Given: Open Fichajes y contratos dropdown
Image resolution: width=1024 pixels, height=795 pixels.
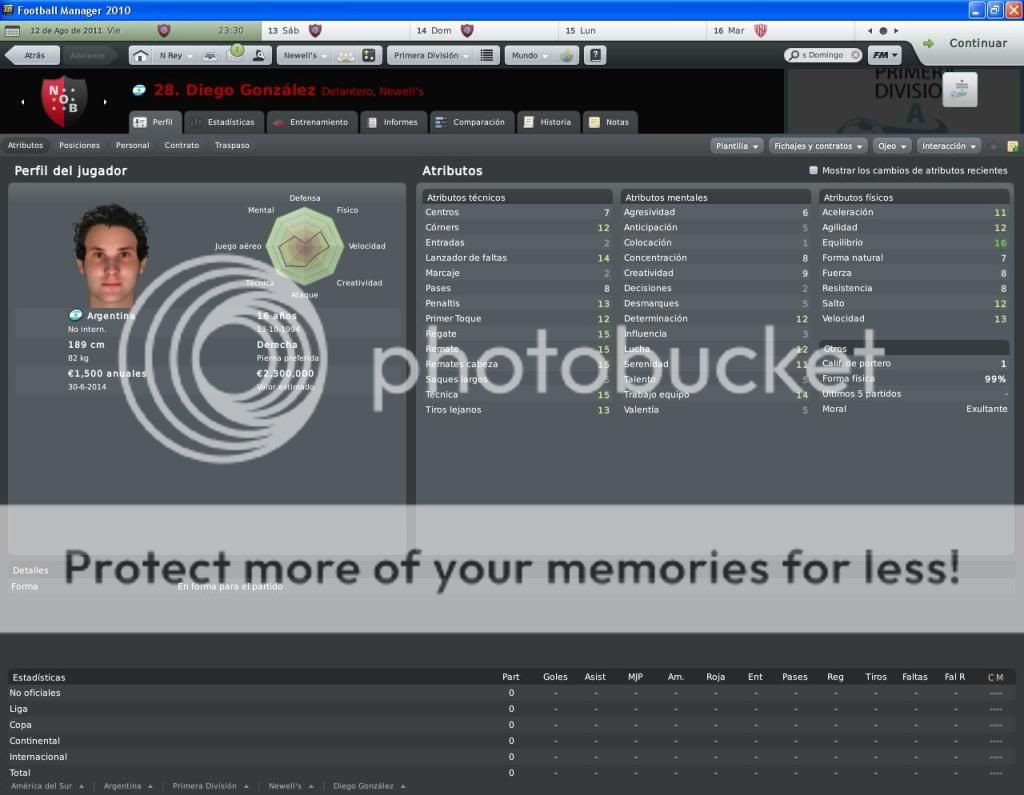Looking at the screenshot, I should point(817,146).
